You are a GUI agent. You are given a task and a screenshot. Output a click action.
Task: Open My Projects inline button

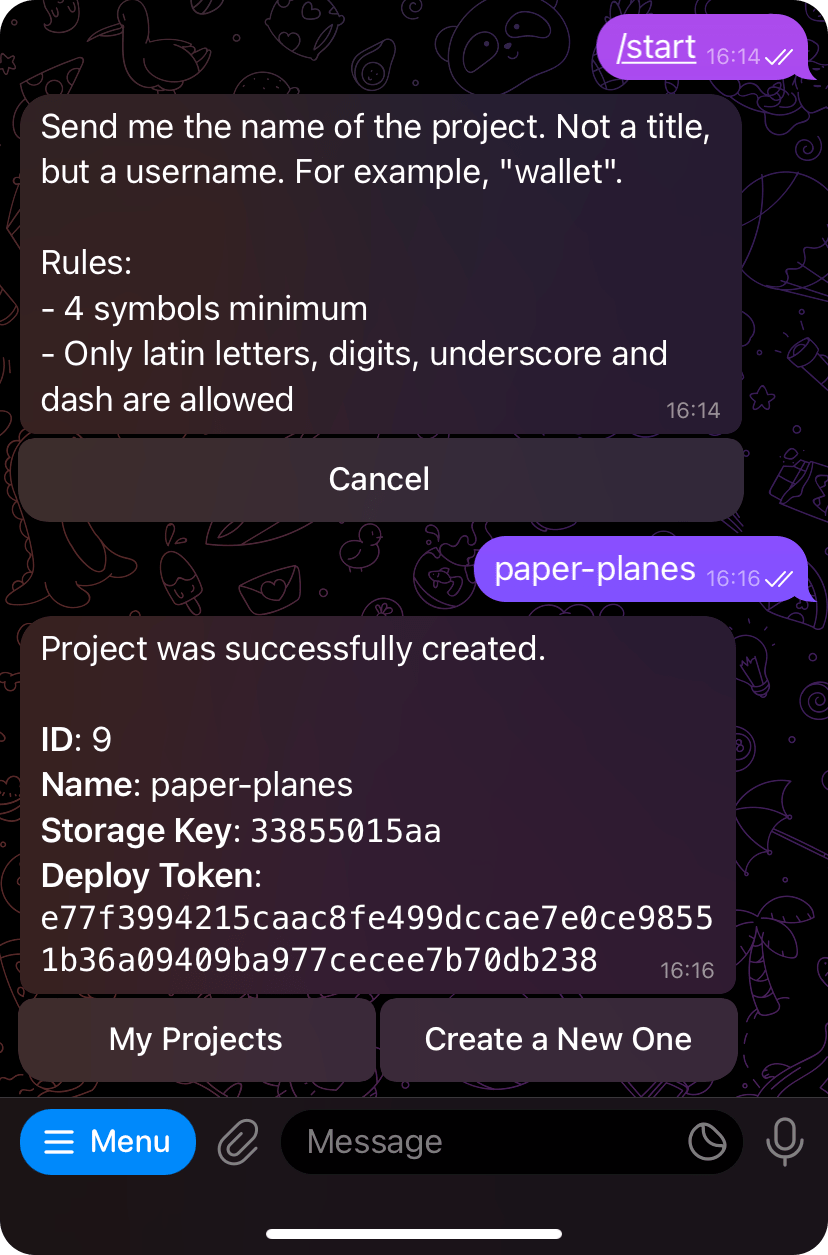pyautogui.click(x=196, y=1040)
